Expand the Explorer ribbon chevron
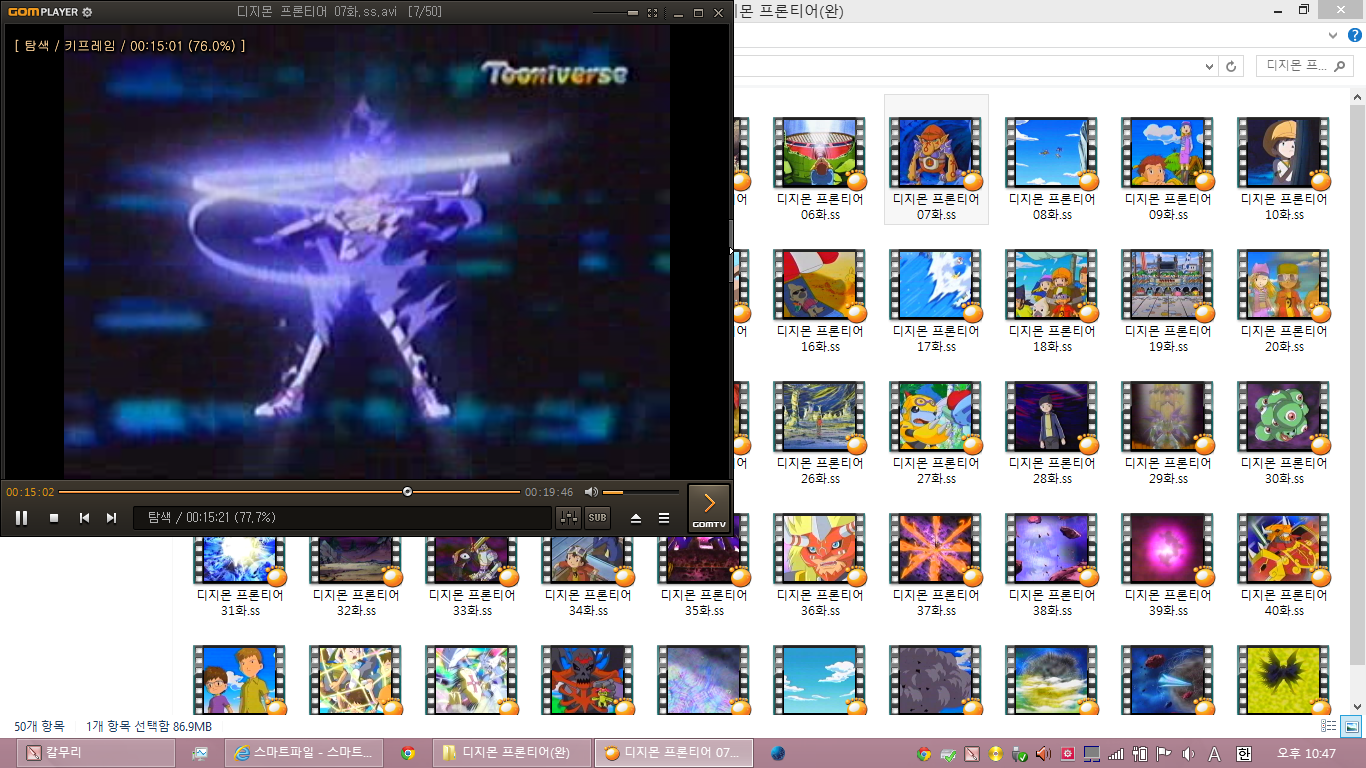This screenshot has width=1366, height=768. click(1331, 35)
